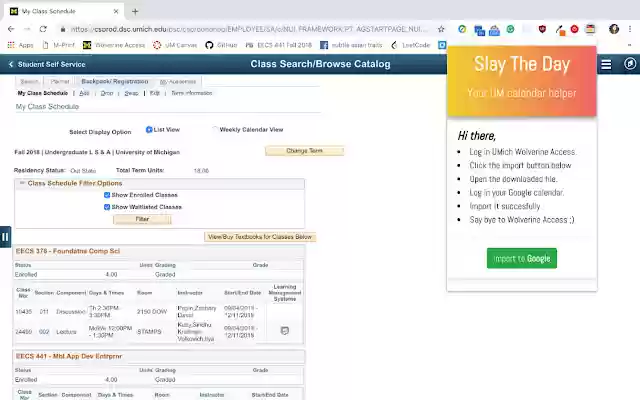The width and height of the screenshot is (640, 400).
Task: Click the compass NavBar icon
Action: coord(630,64)
